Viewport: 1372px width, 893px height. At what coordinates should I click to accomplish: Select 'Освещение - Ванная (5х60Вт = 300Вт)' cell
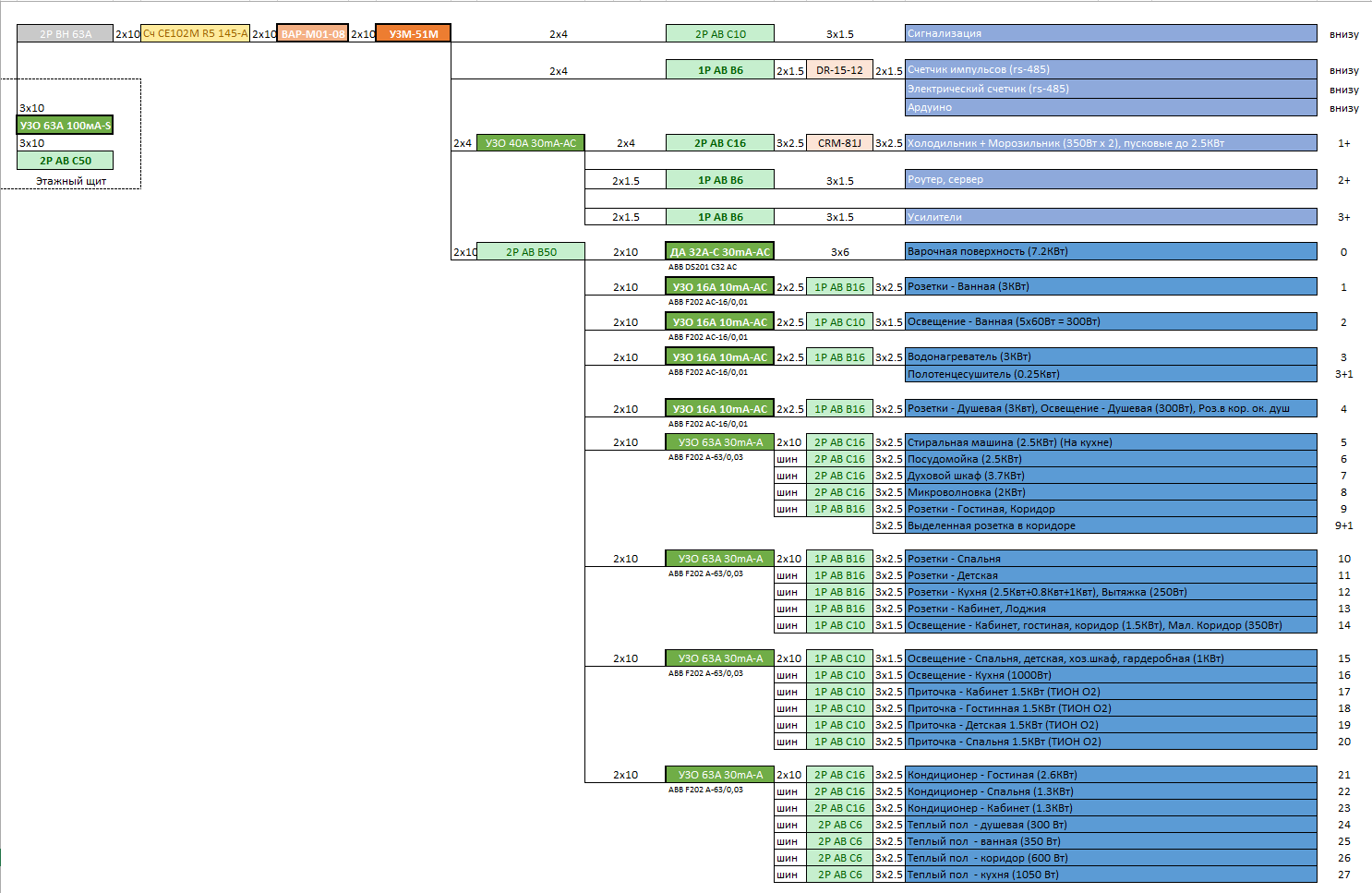(1112, 321)
